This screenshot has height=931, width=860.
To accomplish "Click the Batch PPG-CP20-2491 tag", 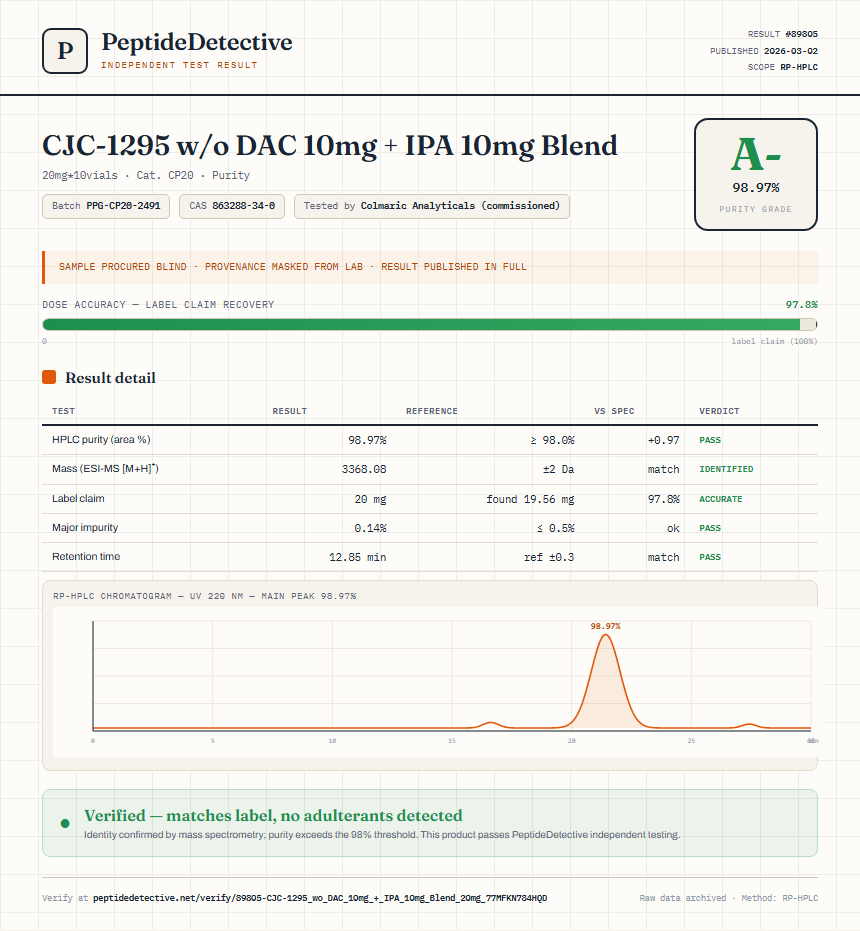I will pos(106,206).
